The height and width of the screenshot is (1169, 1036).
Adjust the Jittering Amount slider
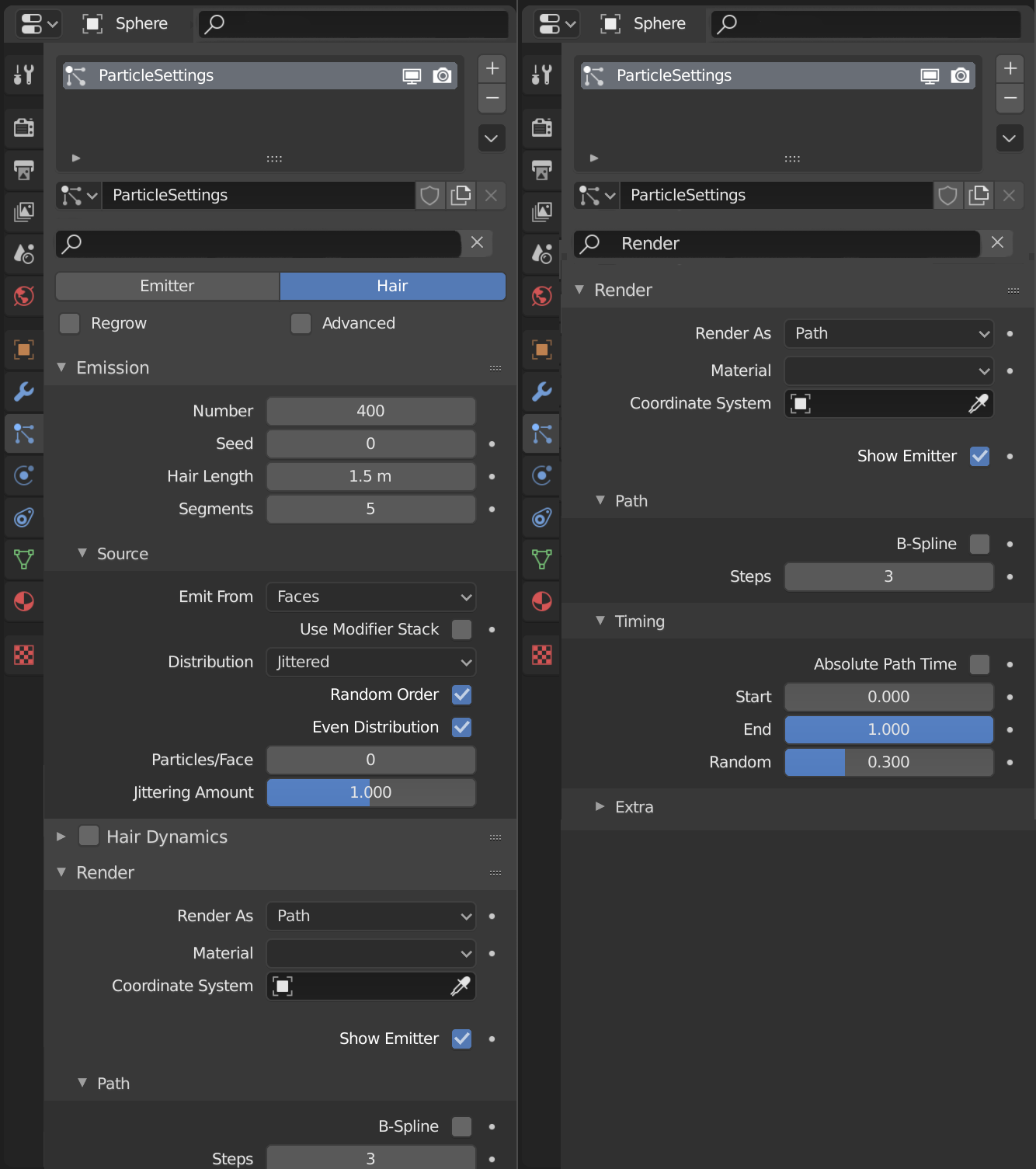[371, 792]
